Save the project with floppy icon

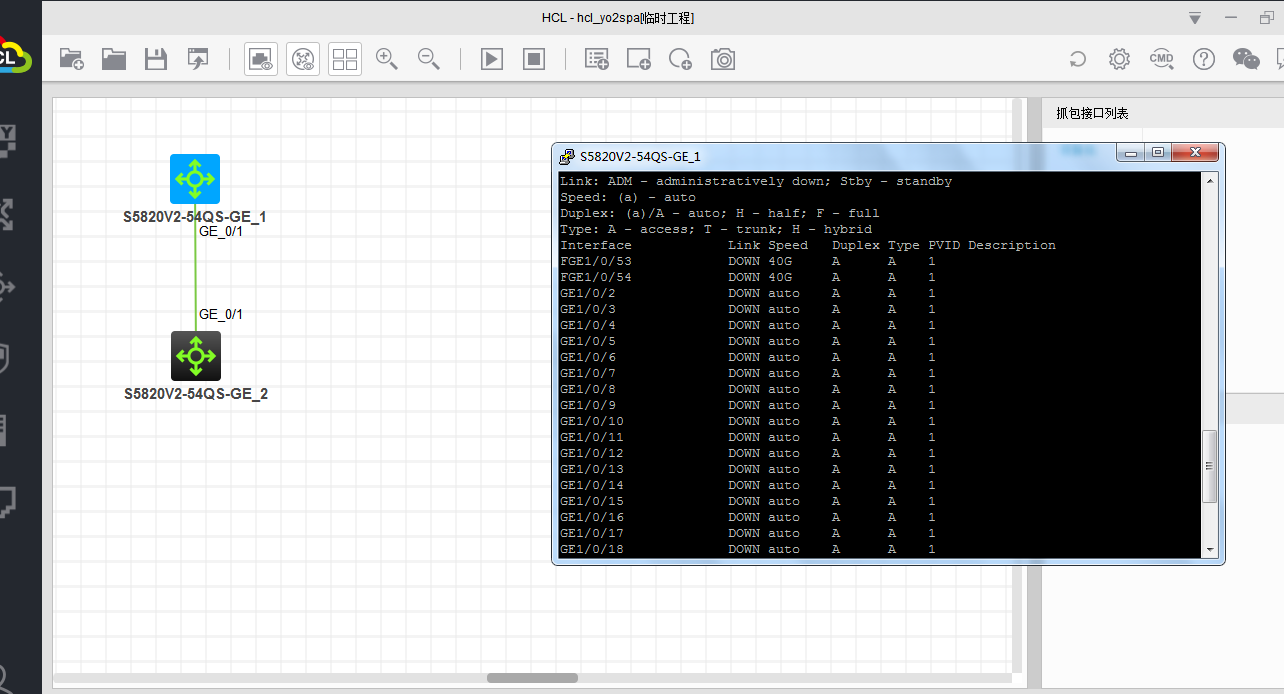coord(156,59)
